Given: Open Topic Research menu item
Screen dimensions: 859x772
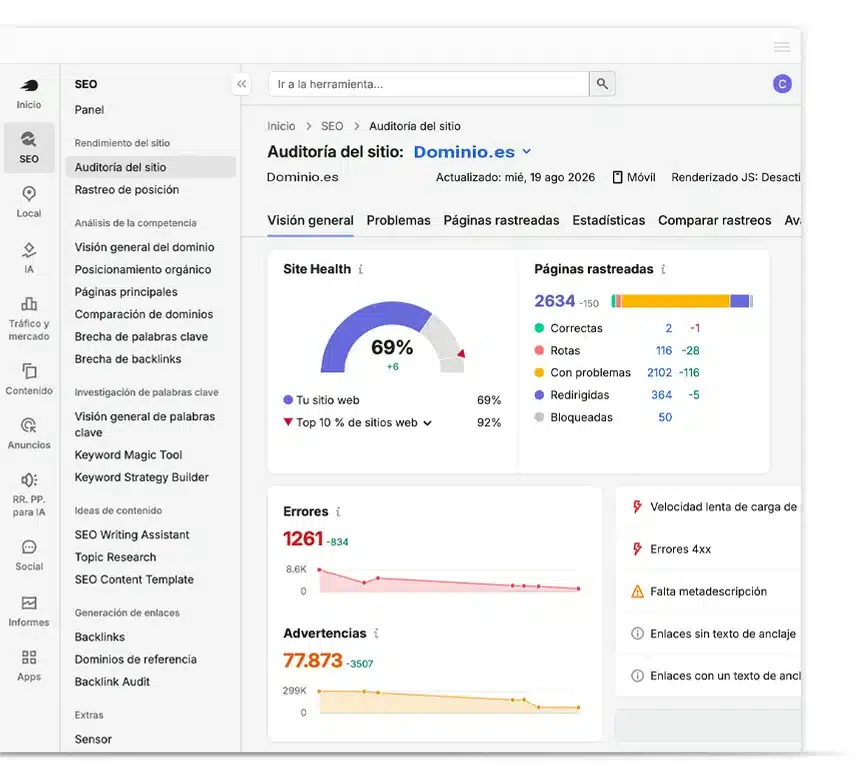Looking at the screenshot, I should (115, 557).
